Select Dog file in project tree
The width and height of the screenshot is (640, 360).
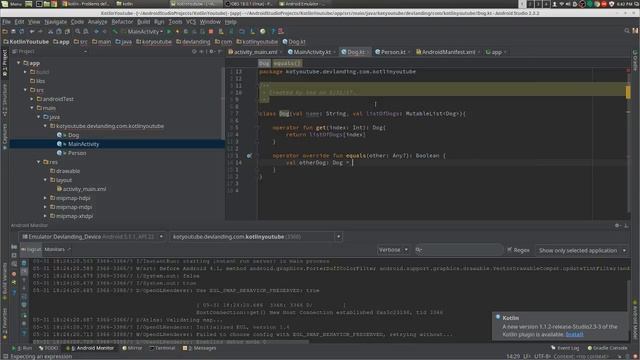tap(73, 135)
